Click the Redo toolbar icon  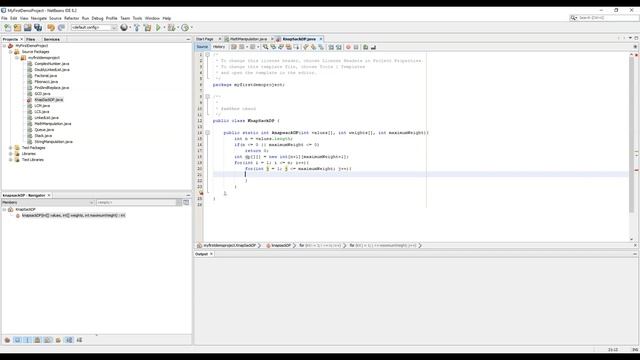click(x=61, y=27)
